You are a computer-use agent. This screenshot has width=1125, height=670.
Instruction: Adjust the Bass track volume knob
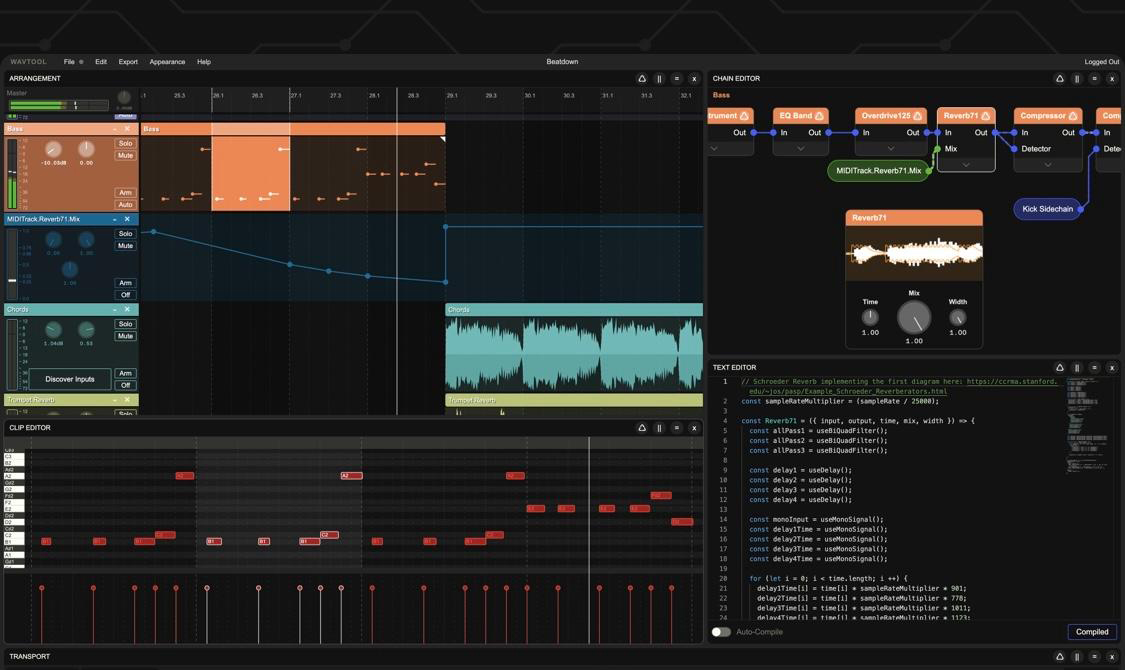click(53, 149)
